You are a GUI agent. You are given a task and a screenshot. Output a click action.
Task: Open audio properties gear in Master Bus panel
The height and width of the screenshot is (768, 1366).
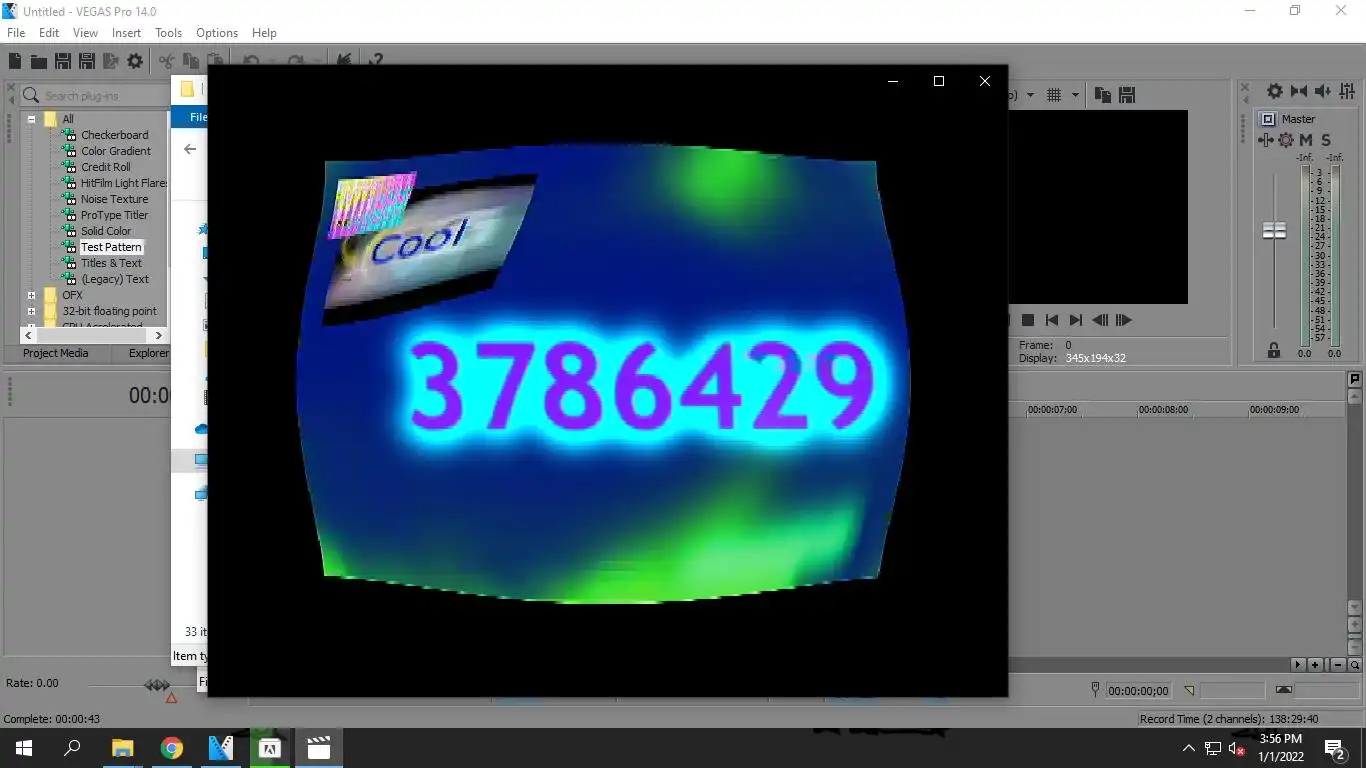click(1275, 91)
